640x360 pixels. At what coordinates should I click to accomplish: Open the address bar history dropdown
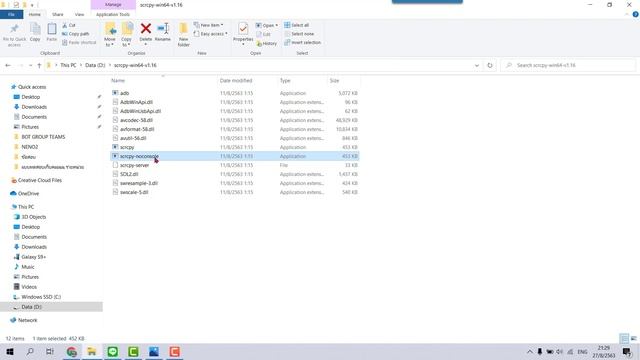point(476,65)
